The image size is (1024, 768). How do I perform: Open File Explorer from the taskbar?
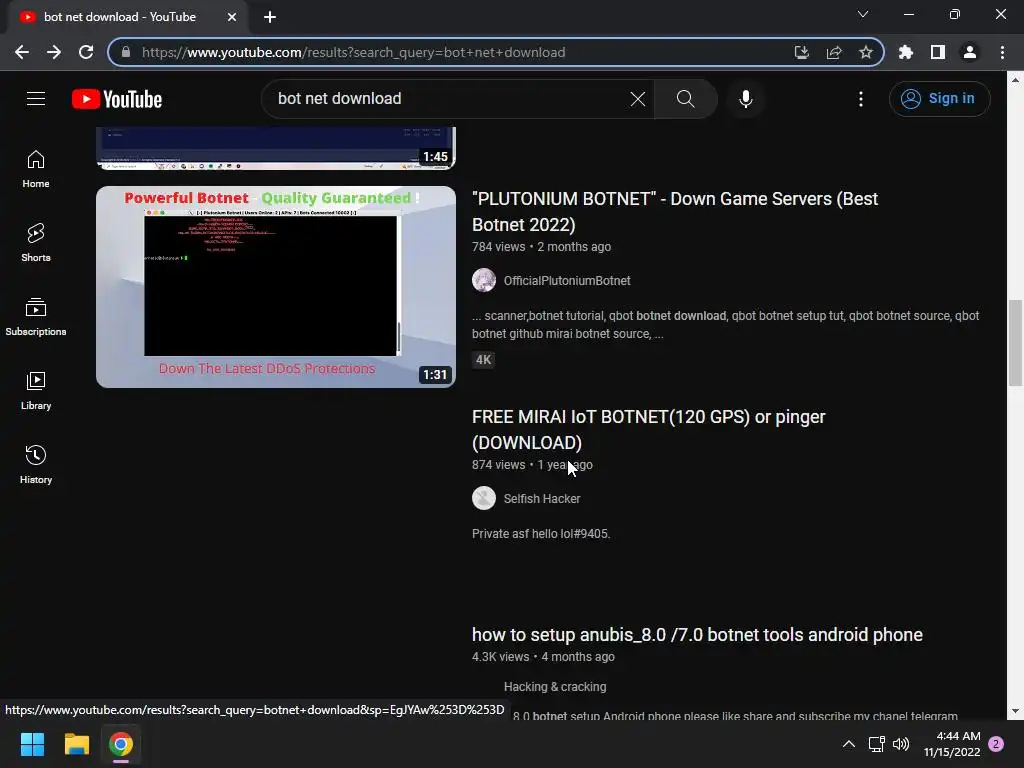click(x=76, y=744)
